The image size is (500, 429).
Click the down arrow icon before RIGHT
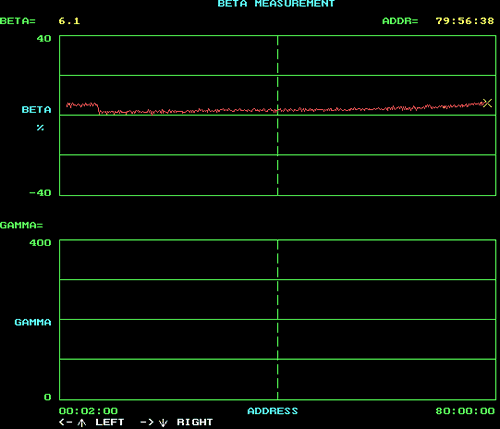(163, 423)
